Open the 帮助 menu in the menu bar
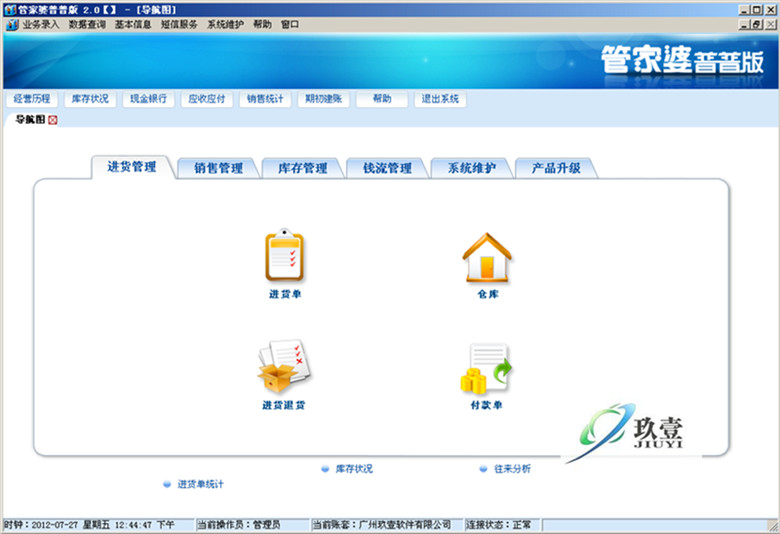 coord(262,24)
